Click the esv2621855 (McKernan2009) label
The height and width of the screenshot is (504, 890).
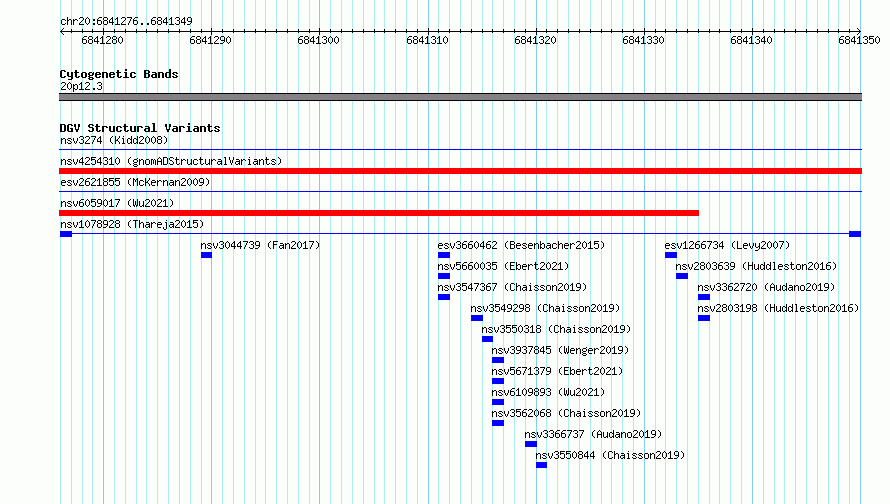coord(135,182)
